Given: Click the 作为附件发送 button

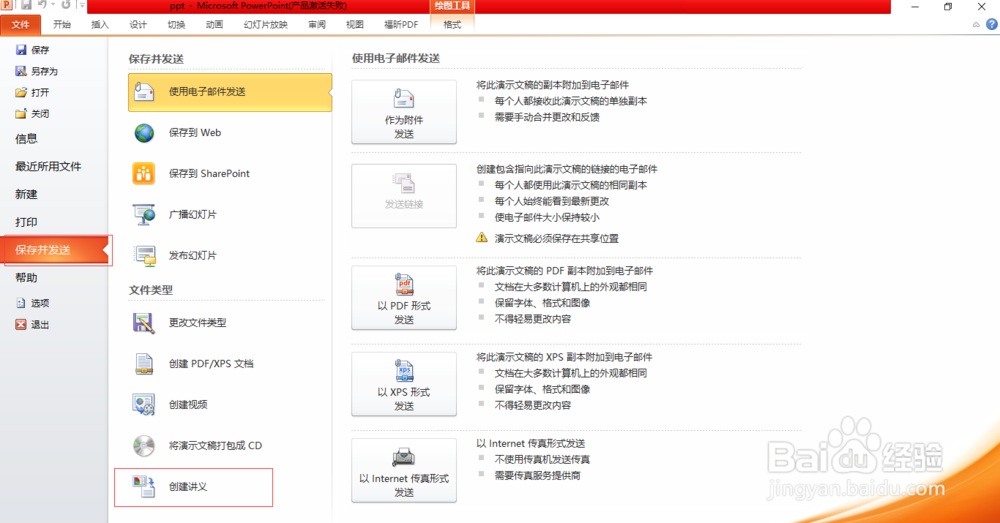Looking at the screenshot, I should (404, 112).
